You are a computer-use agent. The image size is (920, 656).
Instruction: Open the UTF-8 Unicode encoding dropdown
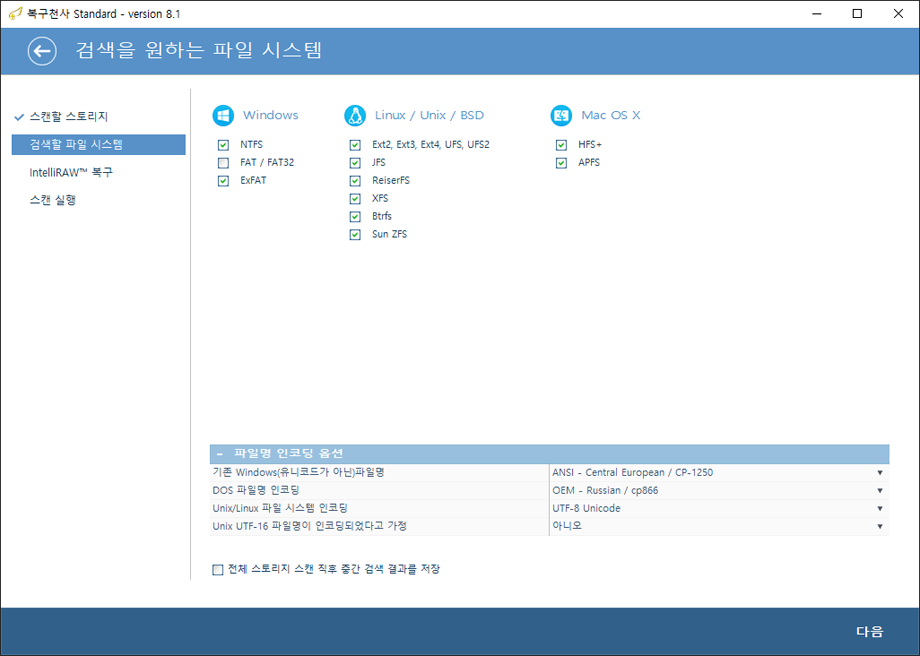(719, 509)
